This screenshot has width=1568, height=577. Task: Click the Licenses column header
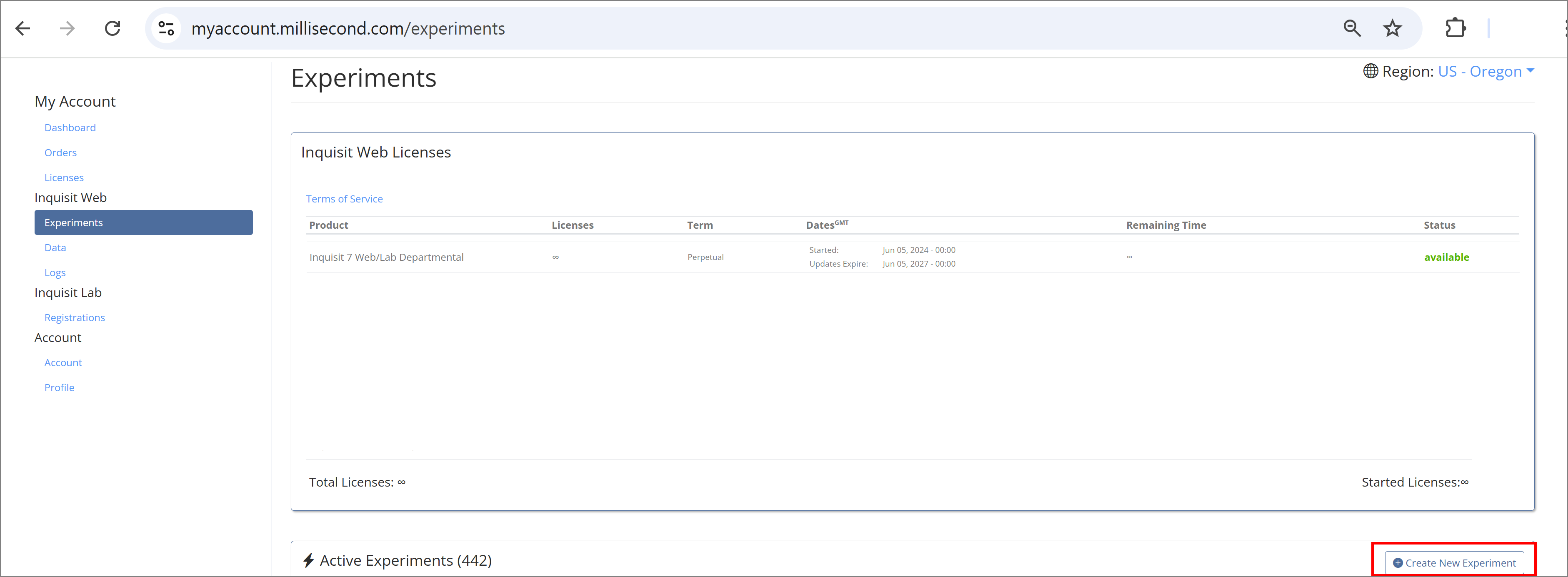coord(572,225)
